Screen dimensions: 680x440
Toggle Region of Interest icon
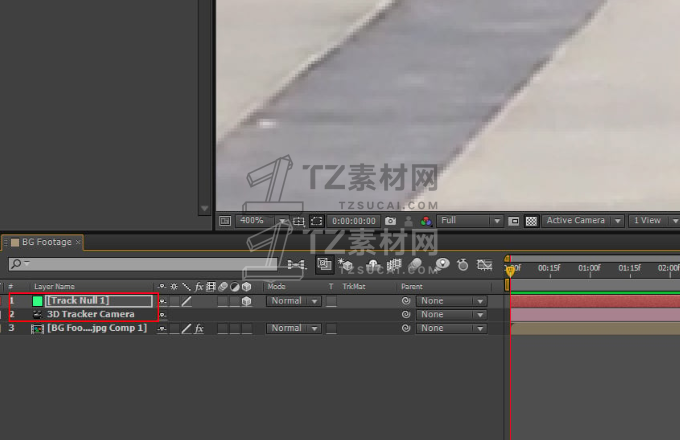click(513, 221)
